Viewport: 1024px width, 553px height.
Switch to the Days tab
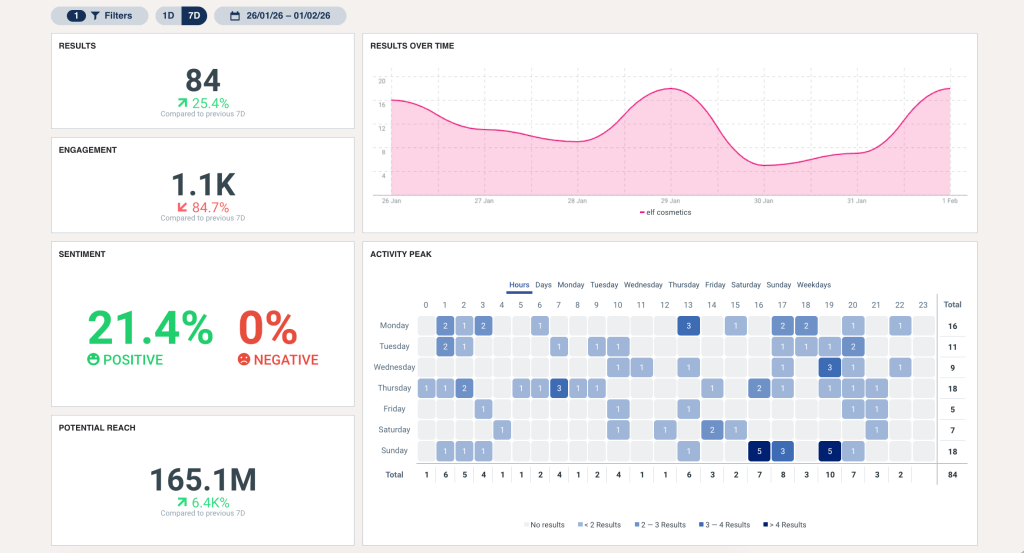click(x=543, y=285)
